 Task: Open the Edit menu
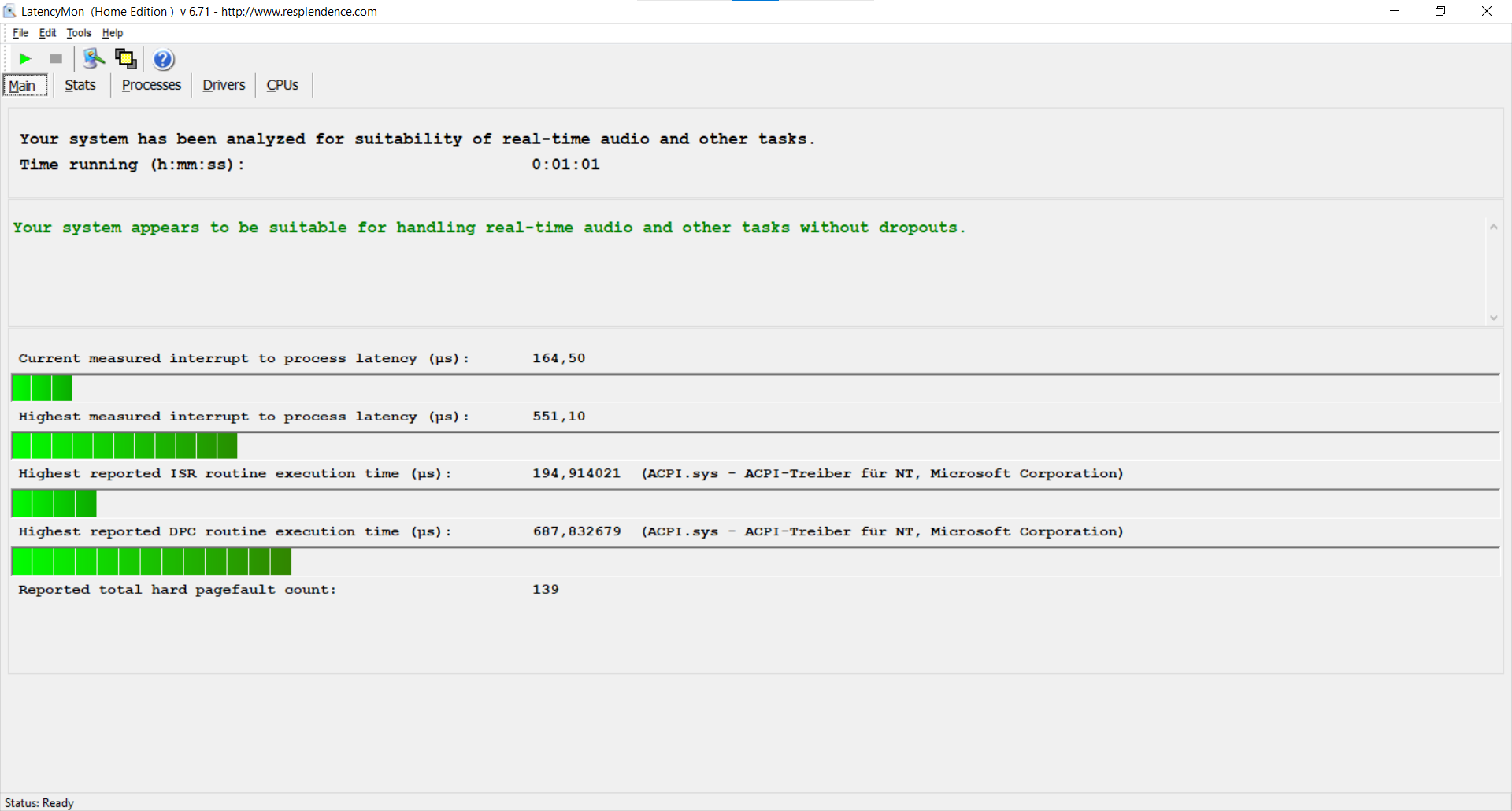(47, 33)
